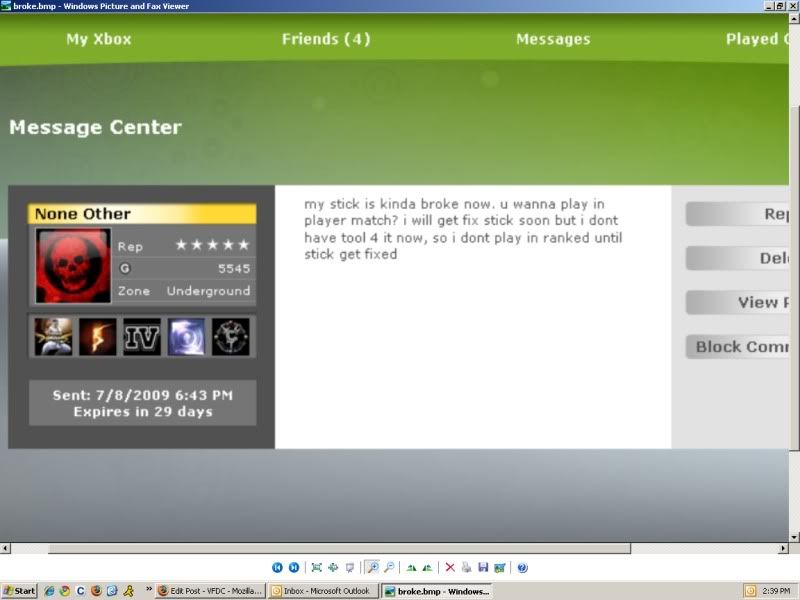
Task: Click the message body text about broken stick
Action: (x=463, y=229)
